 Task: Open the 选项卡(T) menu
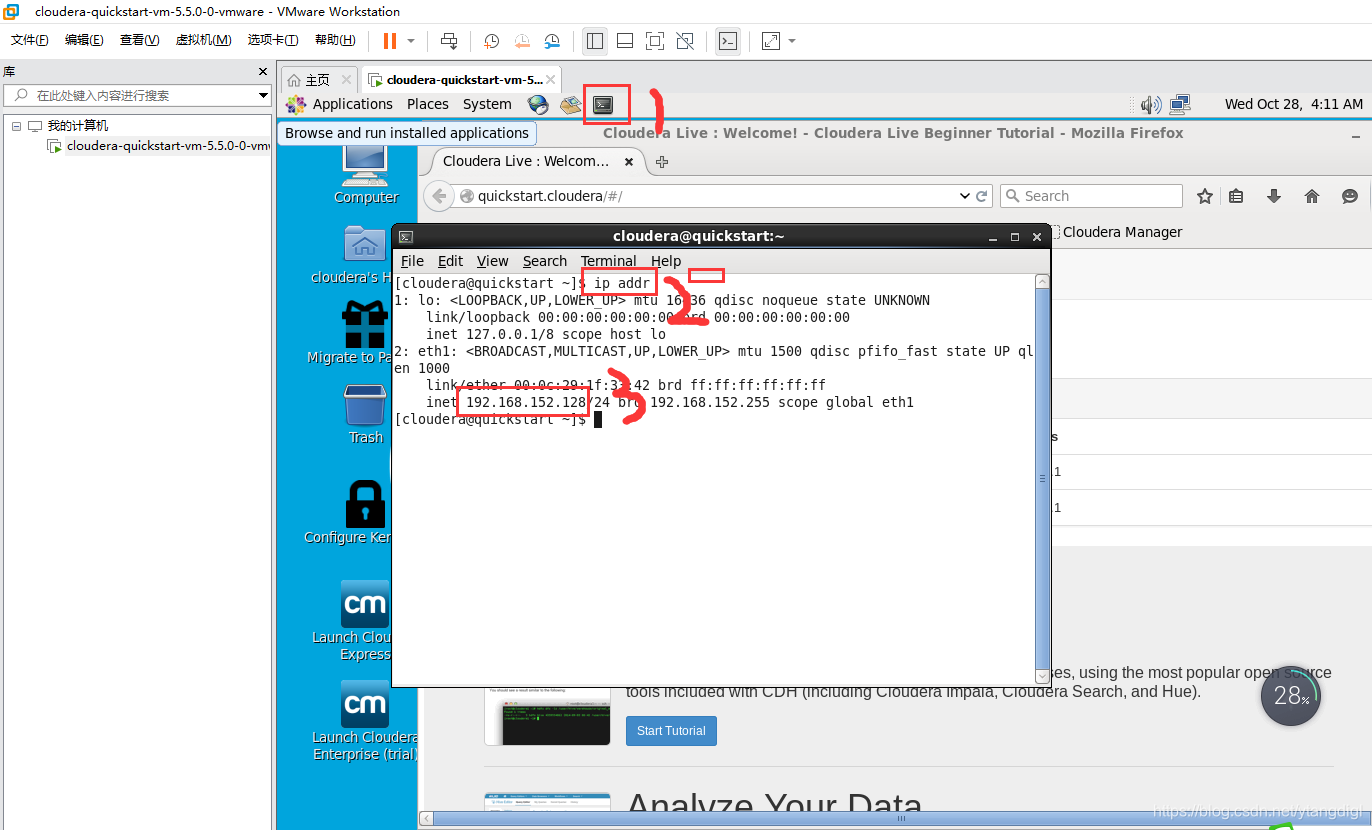click(x=273, y=40)
